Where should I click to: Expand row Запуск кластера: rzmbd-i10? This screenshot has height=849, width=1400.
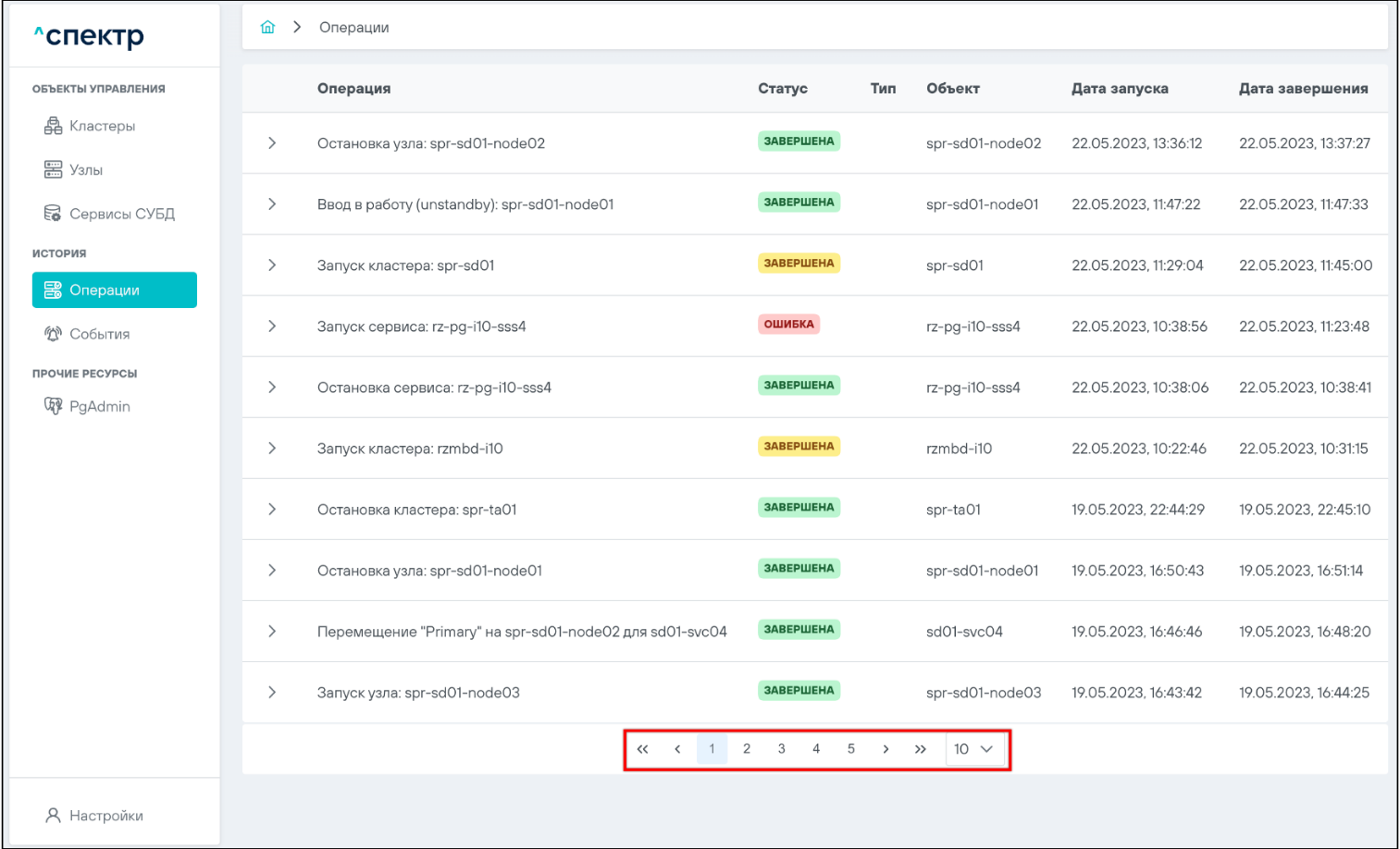pos(272,449)
